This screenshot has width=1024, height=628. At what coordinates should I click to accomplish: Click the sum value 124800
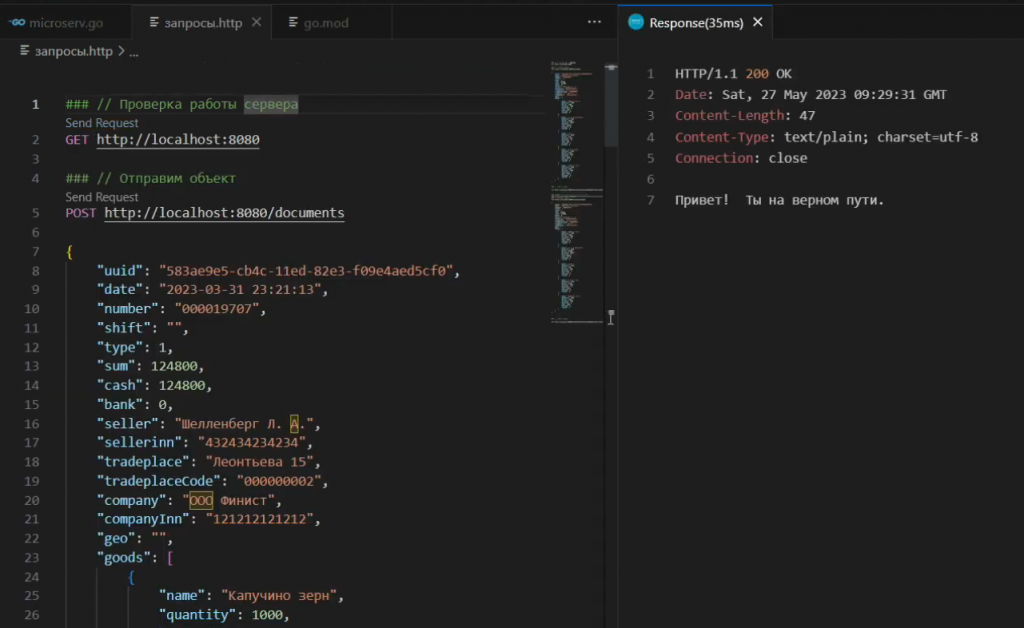174,366
